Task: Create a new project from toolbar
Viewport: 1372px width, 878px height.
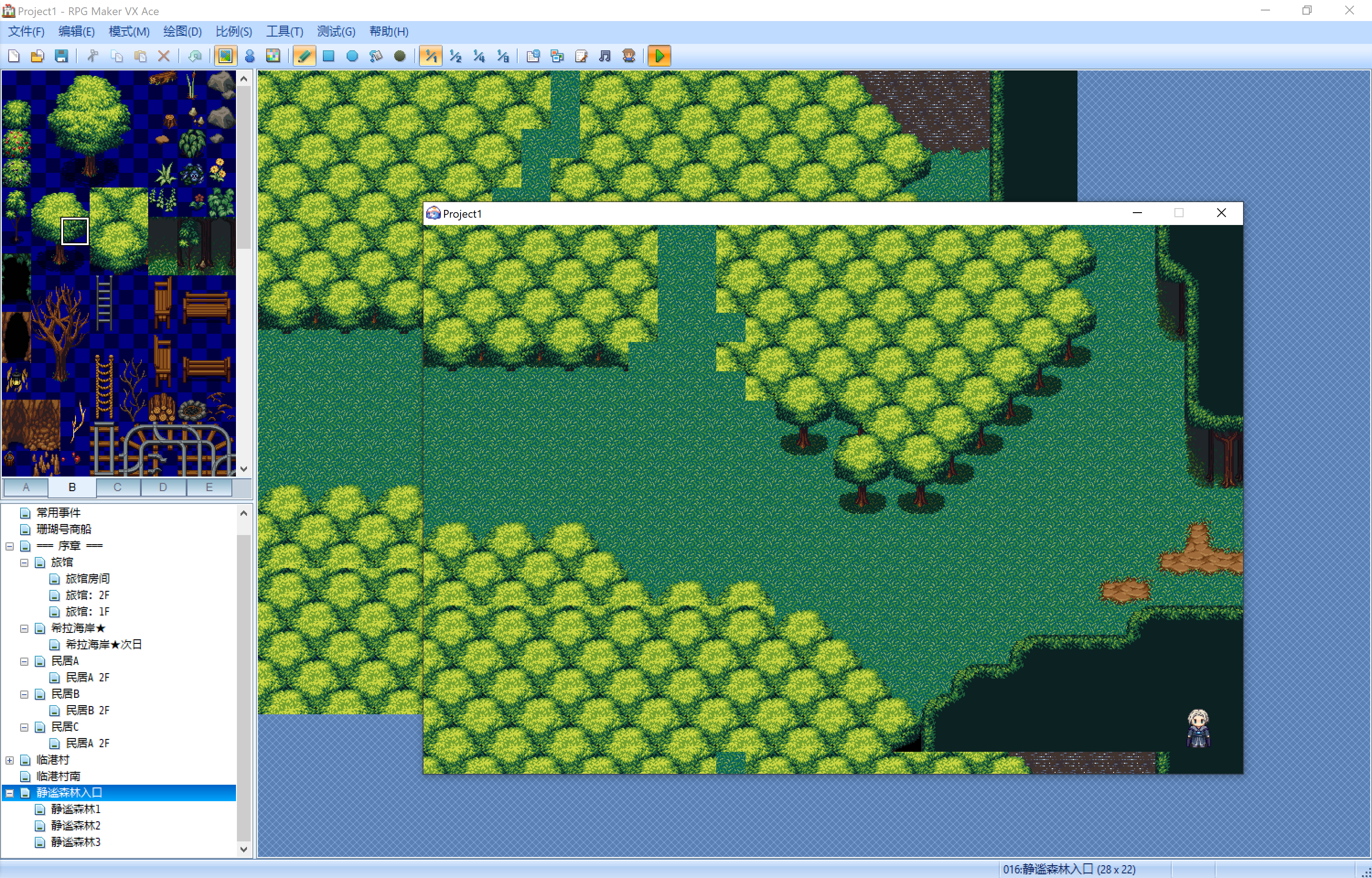Action: click(x=14, y=56)
